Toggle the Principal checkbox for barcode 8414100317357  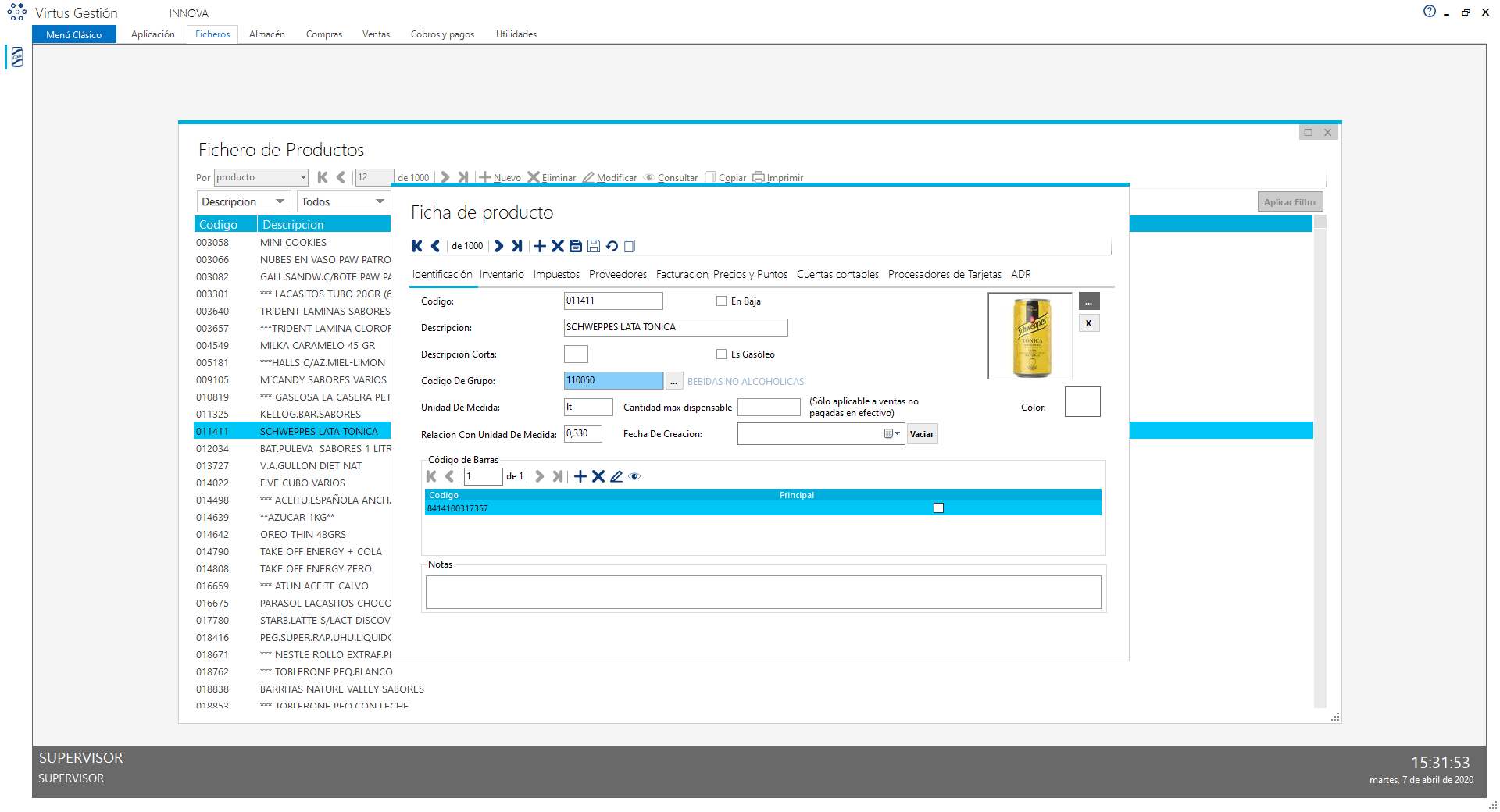(938, 508)
